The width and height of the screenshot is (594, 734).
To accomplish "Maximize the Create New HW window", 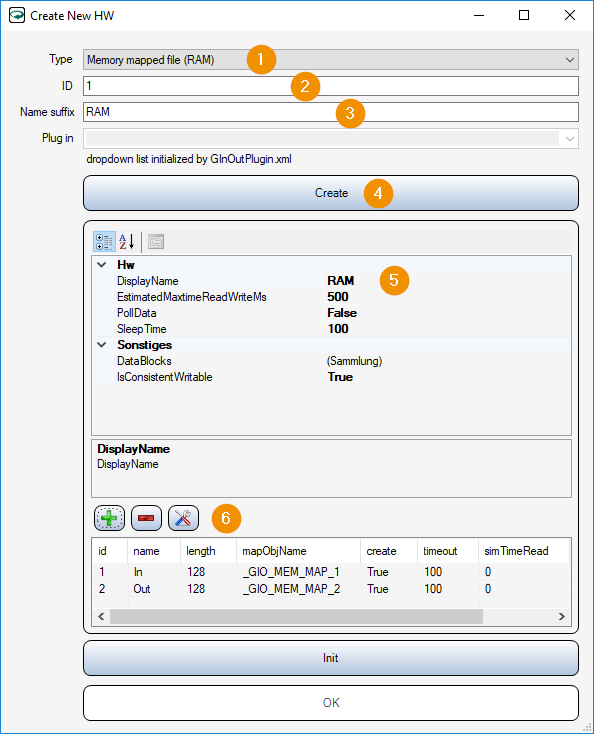I will point(524,15).
